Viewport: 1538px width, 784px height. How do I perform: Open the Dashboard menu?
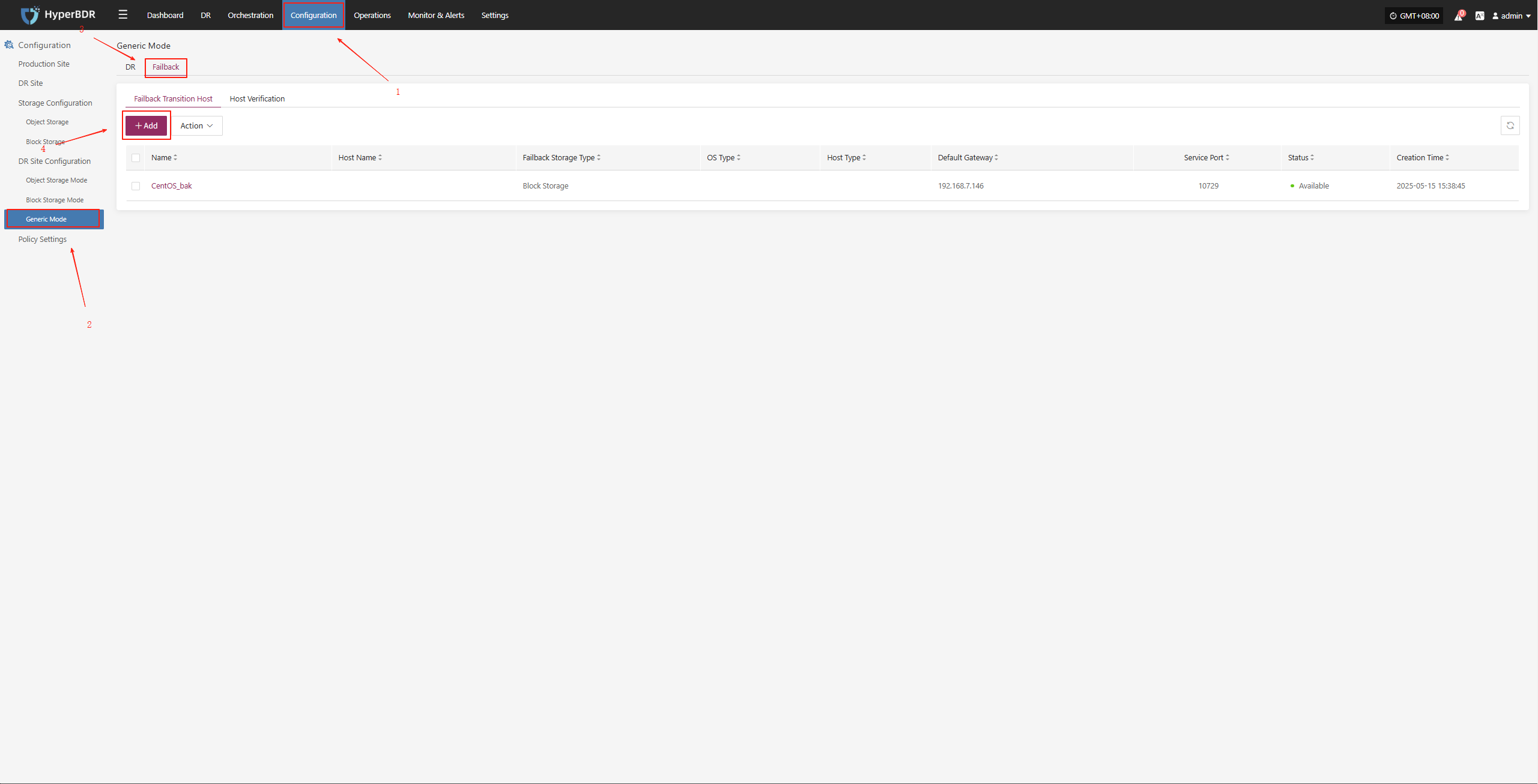tap(165, 15)
